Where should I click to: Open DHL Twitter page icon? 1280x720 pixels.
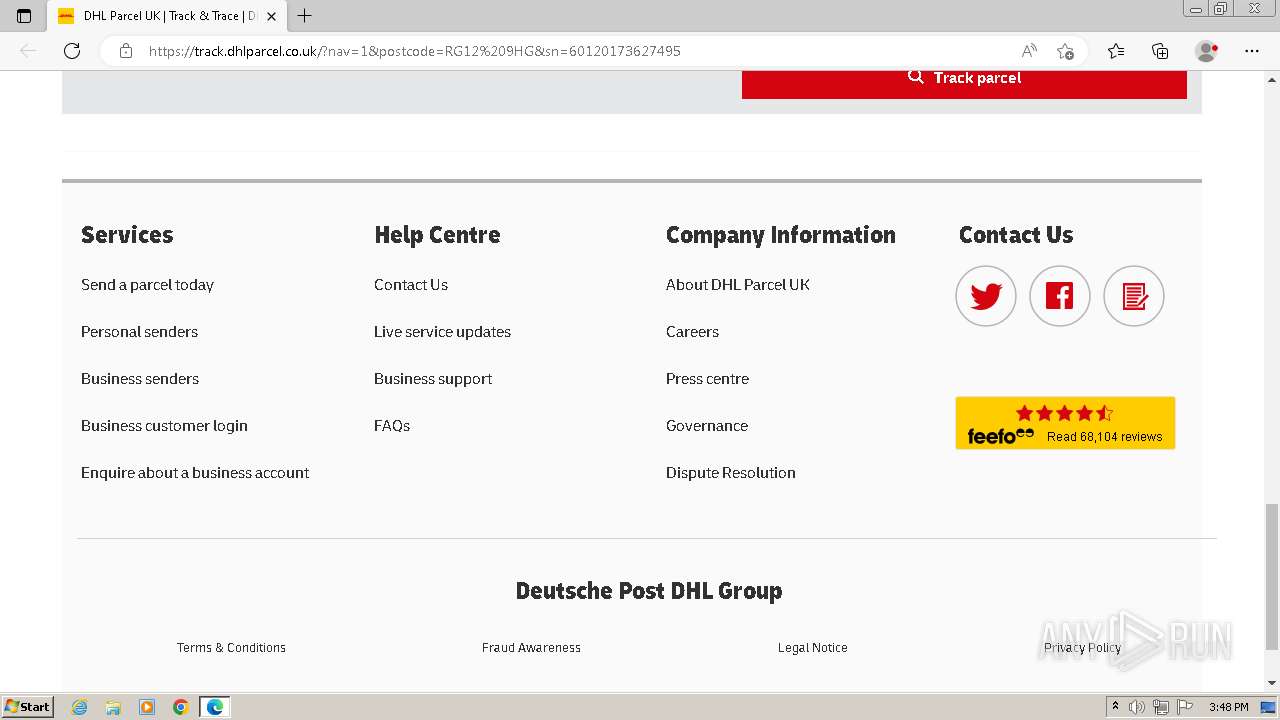point(986,296)
